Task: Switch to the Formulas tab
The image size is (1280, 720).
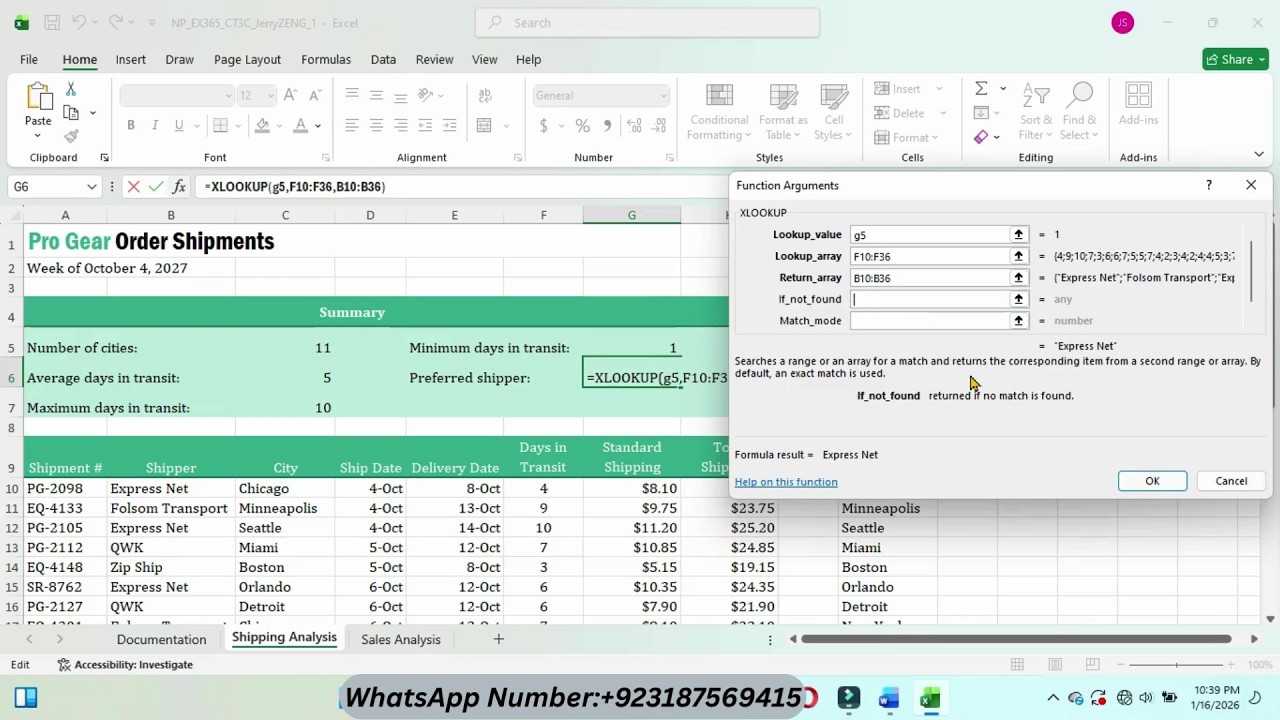Action: coord(326,59)
